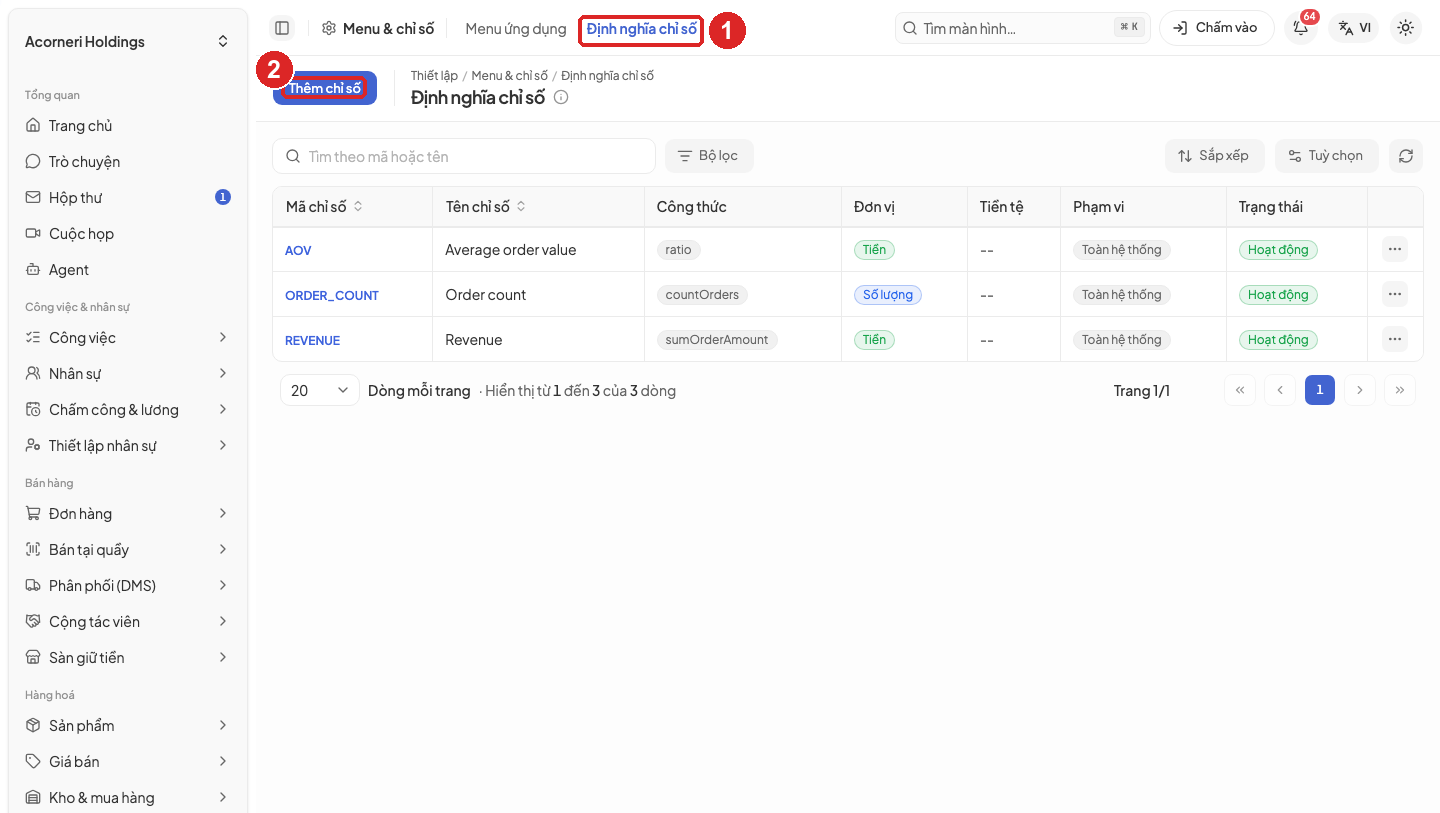Open the AOV metric link
Image resolution: width=1440 pixels, height=813 pixels.
298,250
